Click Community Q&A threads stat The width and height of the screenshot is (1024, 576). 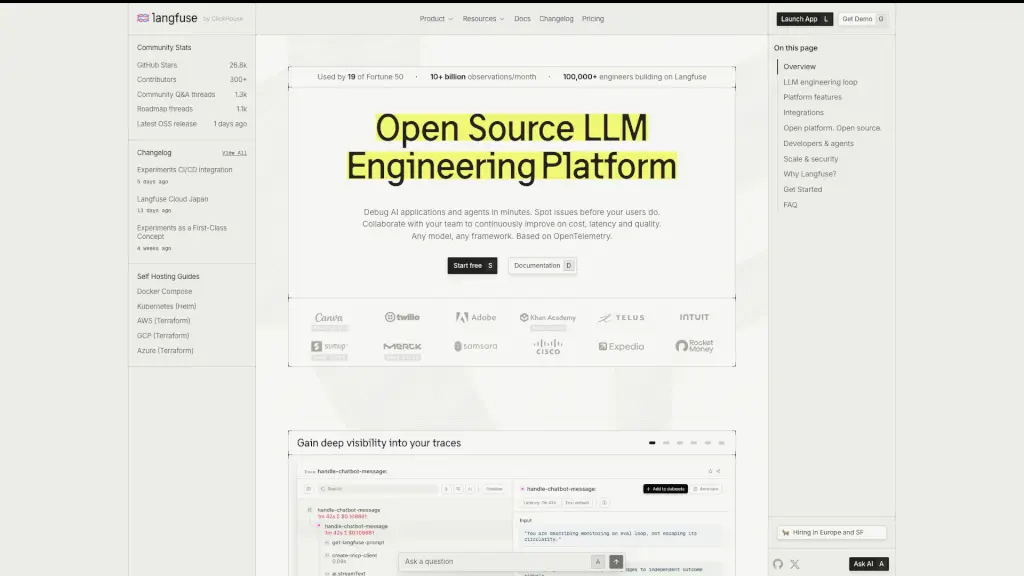(192, 95)
